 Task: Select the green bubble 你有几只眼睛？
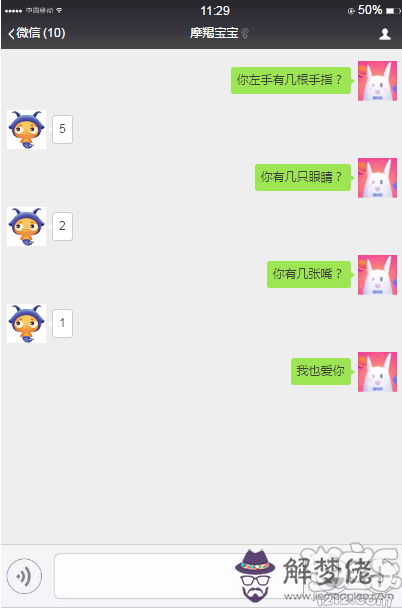point(304,177)
